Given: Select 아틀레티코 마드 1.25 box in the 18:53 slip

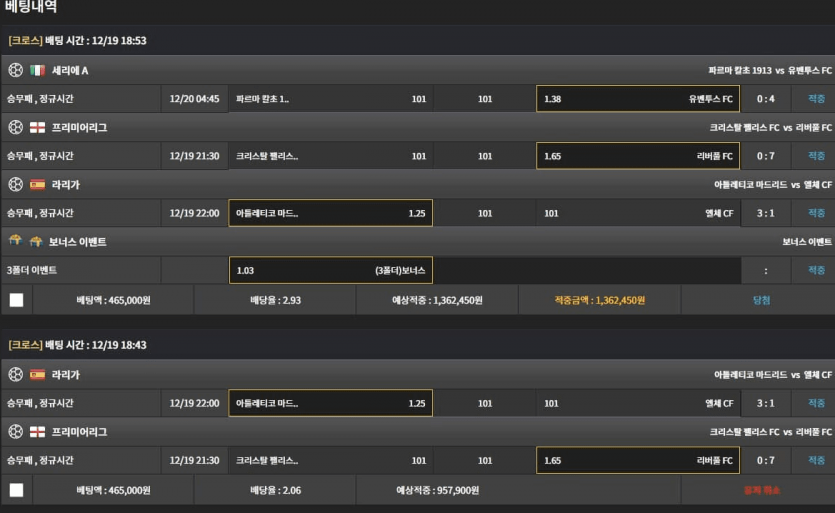Looking at the screenshot, I should 331,213.
